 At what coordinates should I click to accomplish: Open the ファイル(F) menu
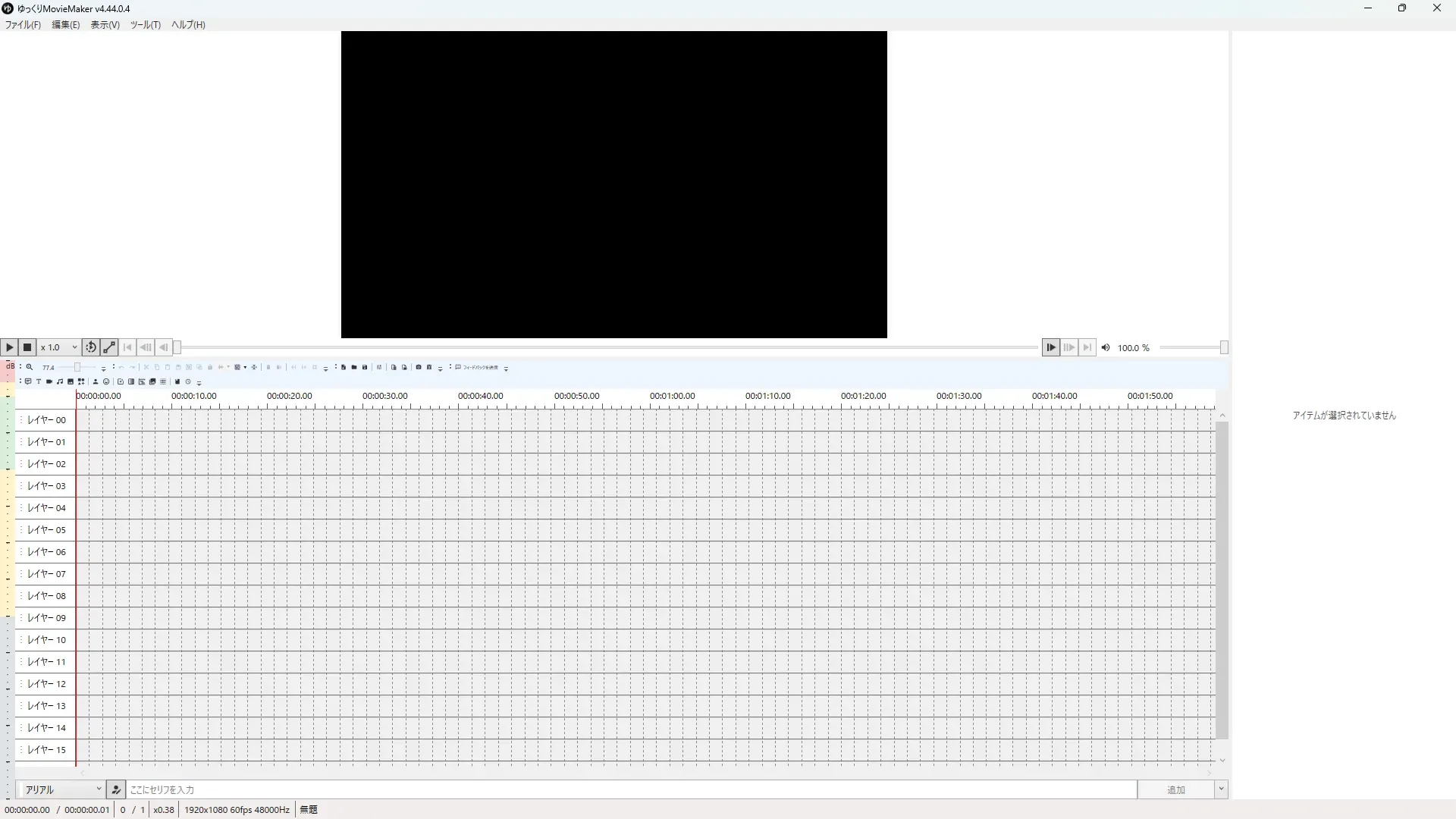pyautogui.click(x=23, y=25)
